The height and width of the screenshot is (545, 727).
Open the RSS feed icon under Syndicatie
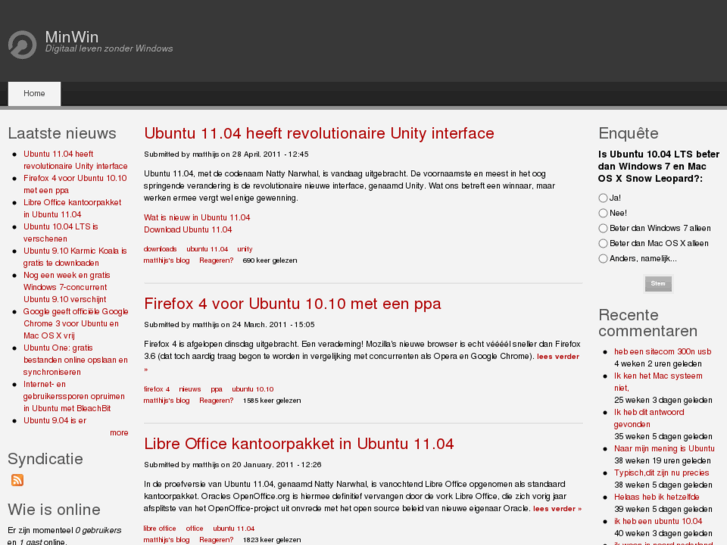pyautogui.click(x=17, y=480)
